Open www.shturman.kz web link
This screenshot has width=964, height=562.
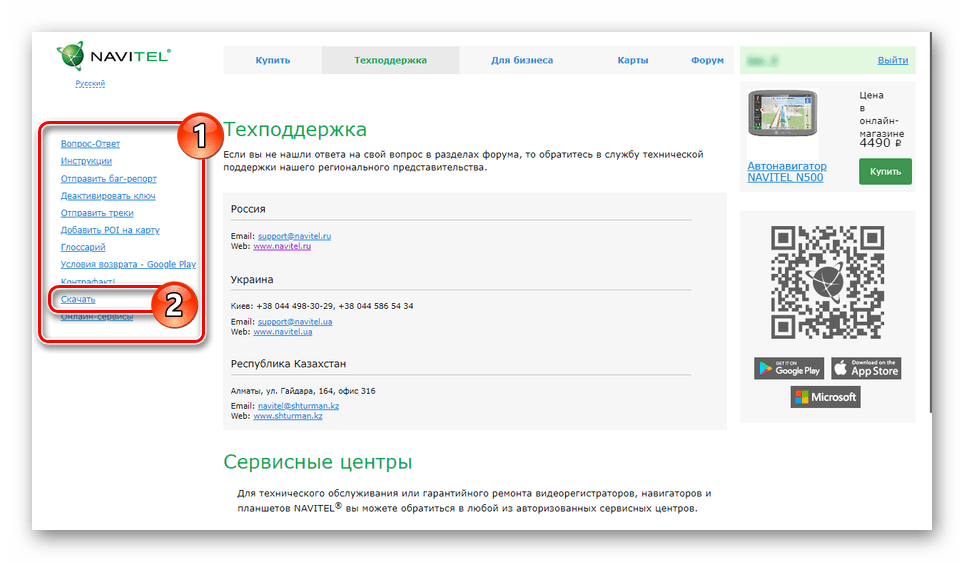tap(288, 416)
